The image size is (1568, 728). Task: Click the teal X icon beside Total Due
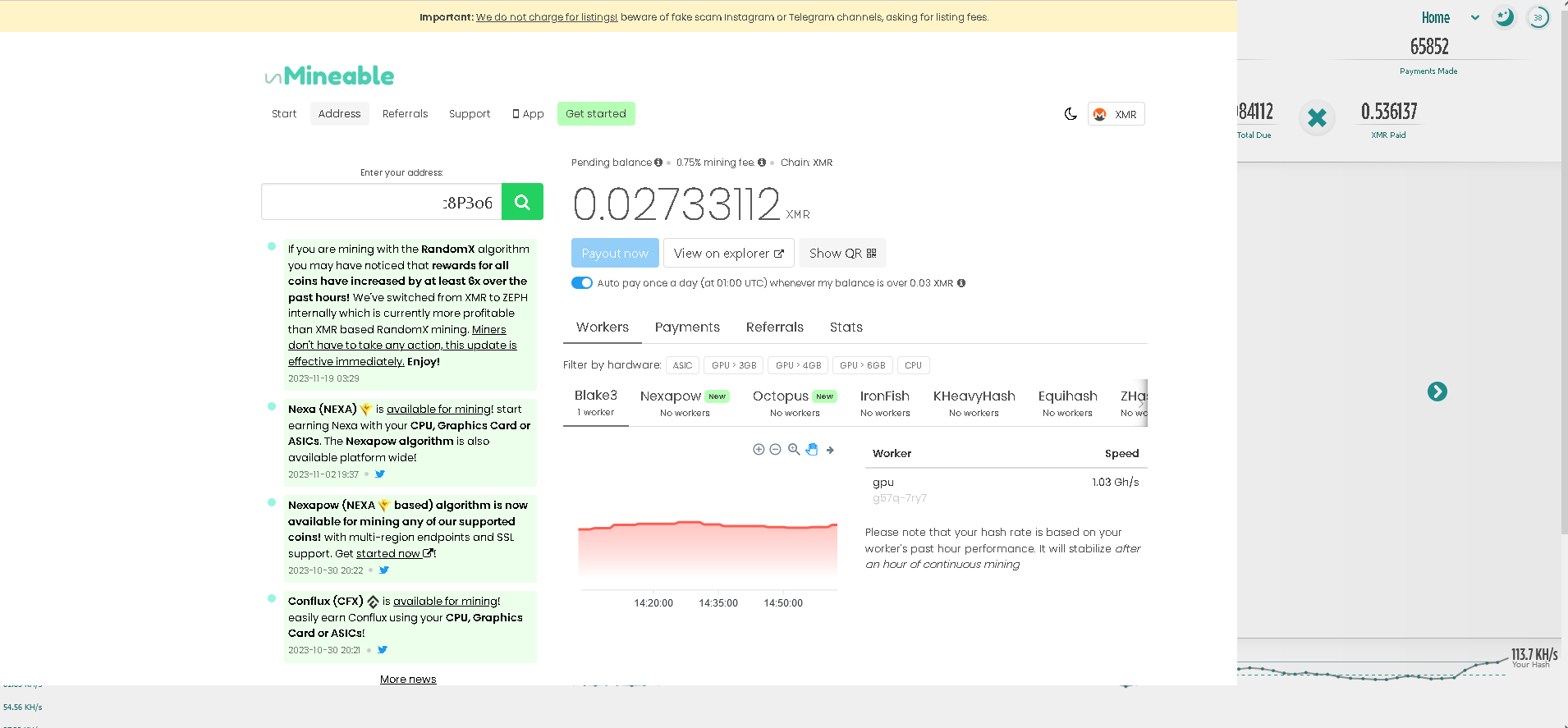(1317, 118)
